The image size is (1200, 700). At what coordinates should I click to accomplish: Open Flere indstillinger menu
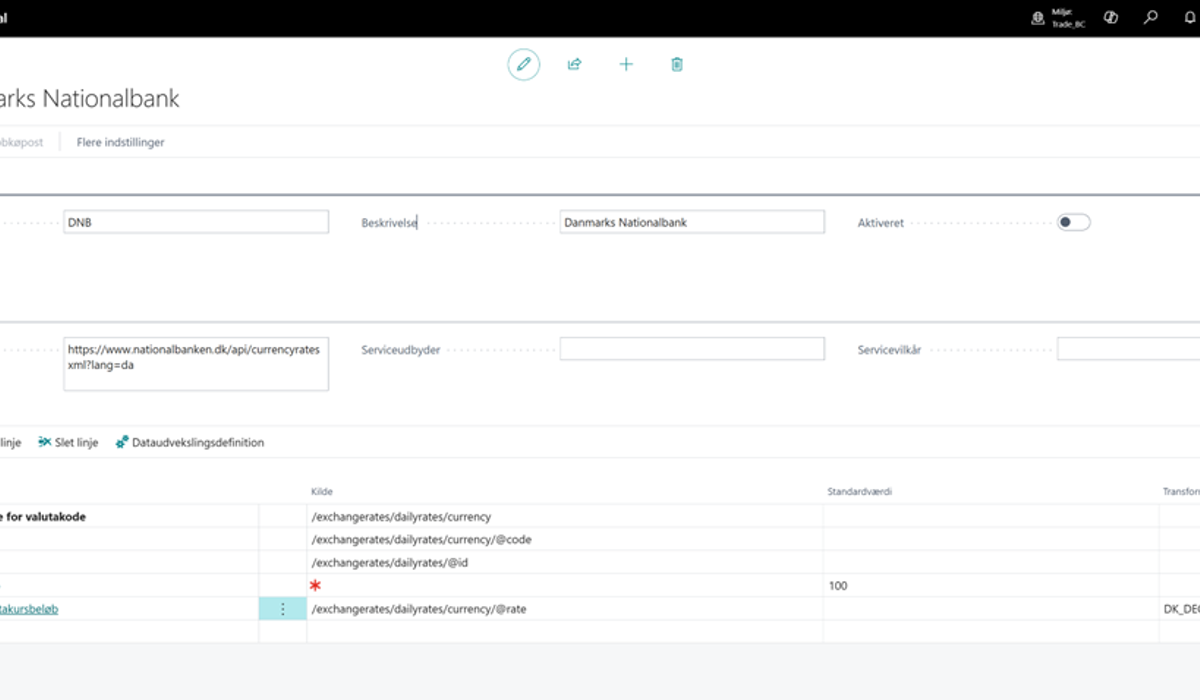(x=120, y=142)
